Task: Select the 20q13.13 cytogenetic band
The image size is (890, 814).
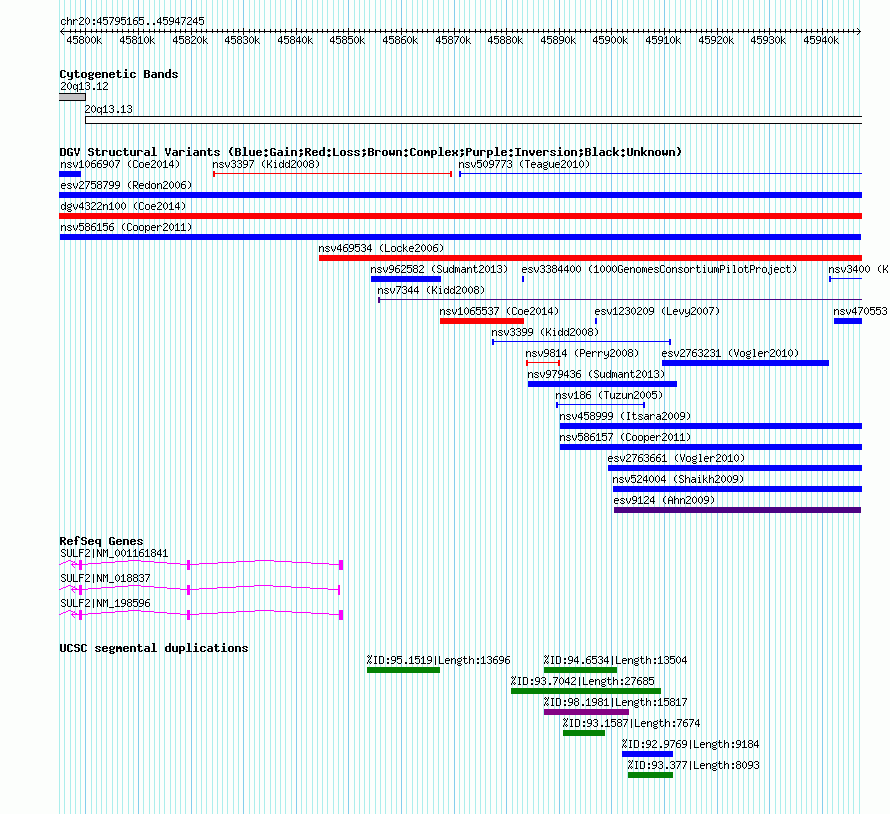Action: pyautogui.click(x=473, y=120)
